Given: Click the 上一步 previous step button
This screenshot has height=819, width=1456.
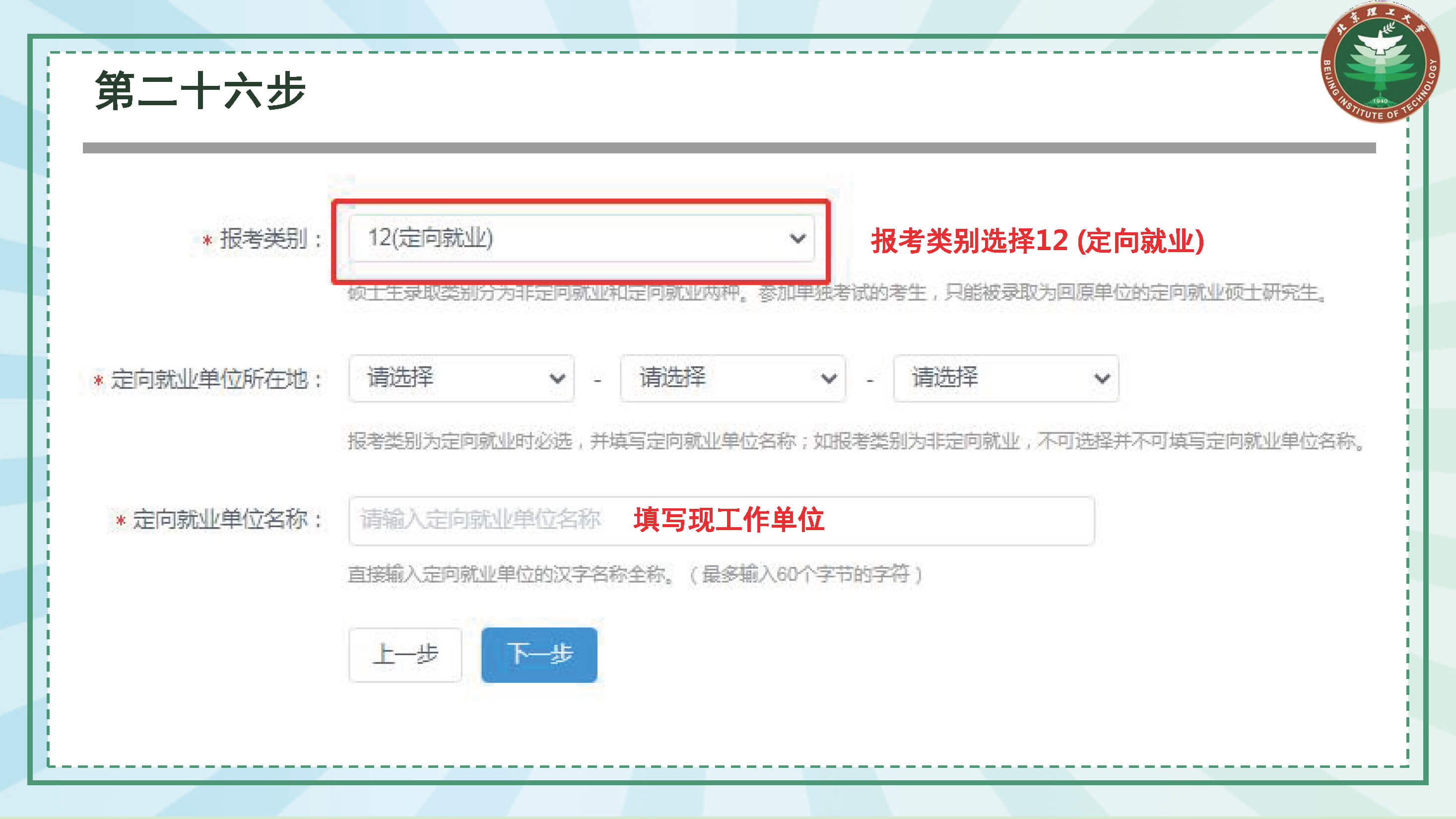Looking at the screenshot, I should click(405, 655).
